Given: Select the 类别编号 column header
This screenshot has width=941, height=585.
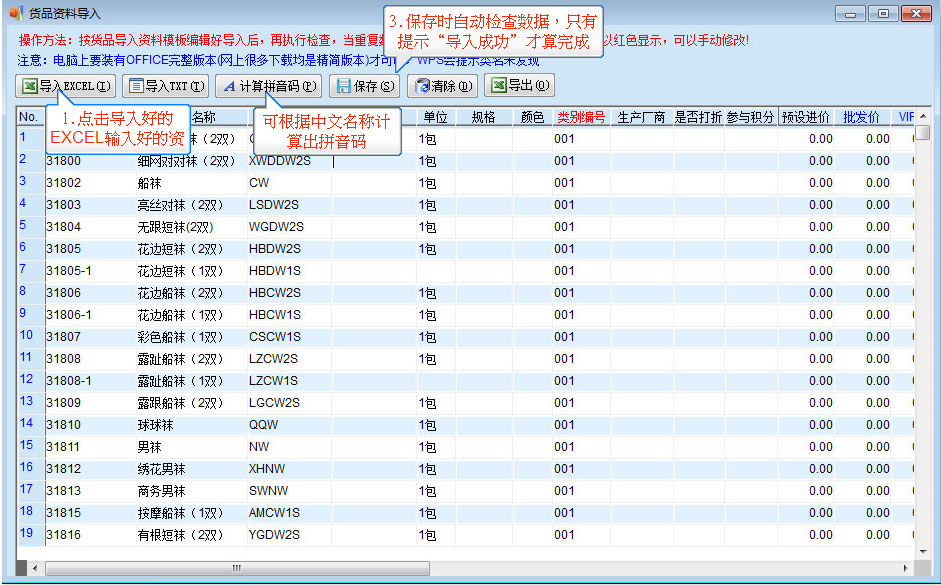Looking at the screenshot, I should [x=580, y=117].
